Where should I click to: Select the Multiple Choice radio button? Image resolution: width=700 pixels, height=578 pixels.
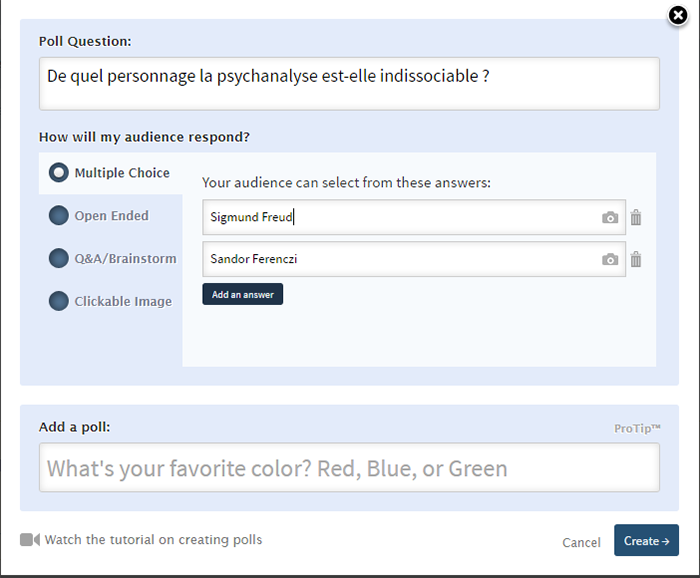[x=58, y=173]
